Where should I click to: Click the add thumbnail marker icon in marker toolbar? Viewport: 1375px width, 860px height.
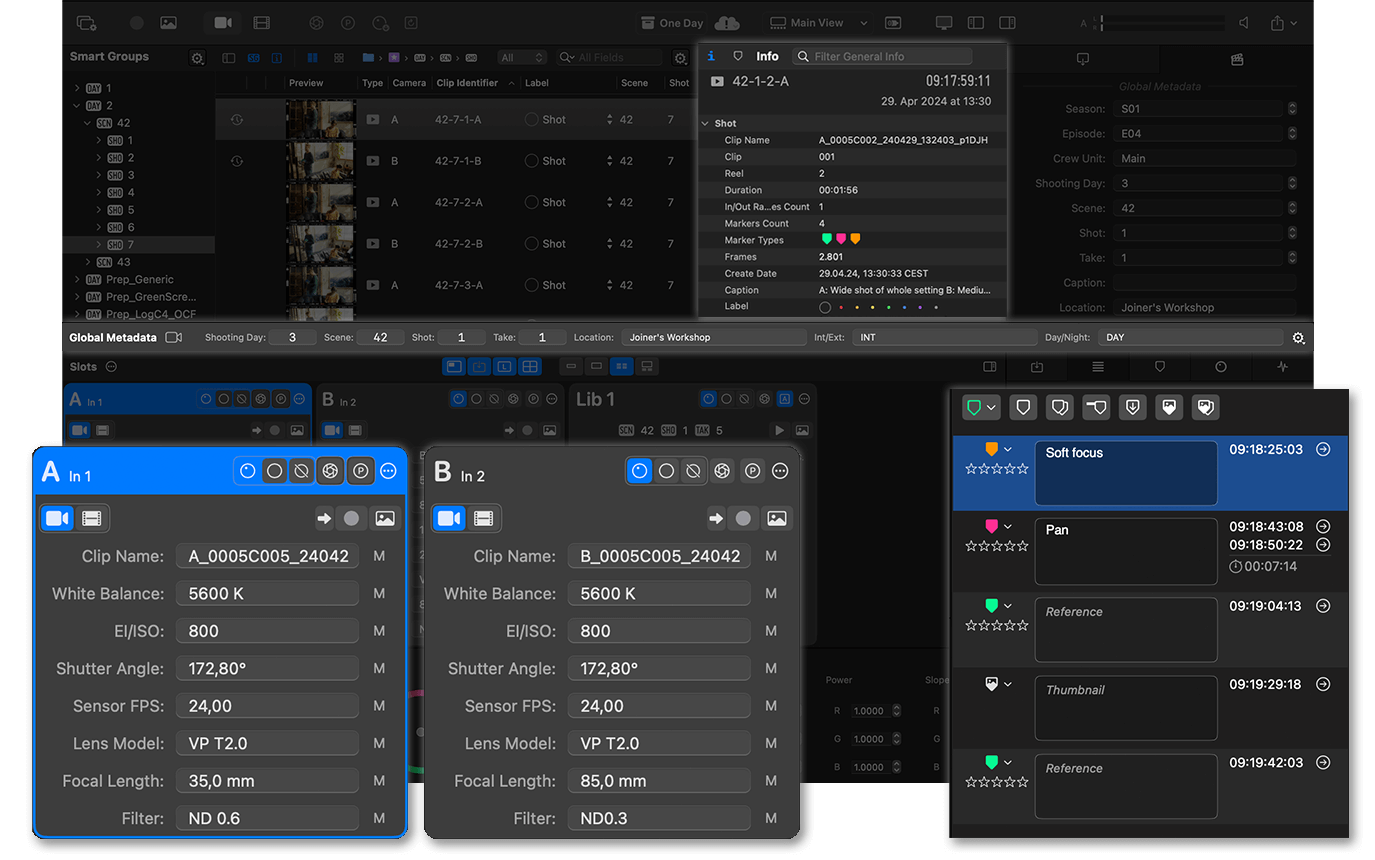1168,407
